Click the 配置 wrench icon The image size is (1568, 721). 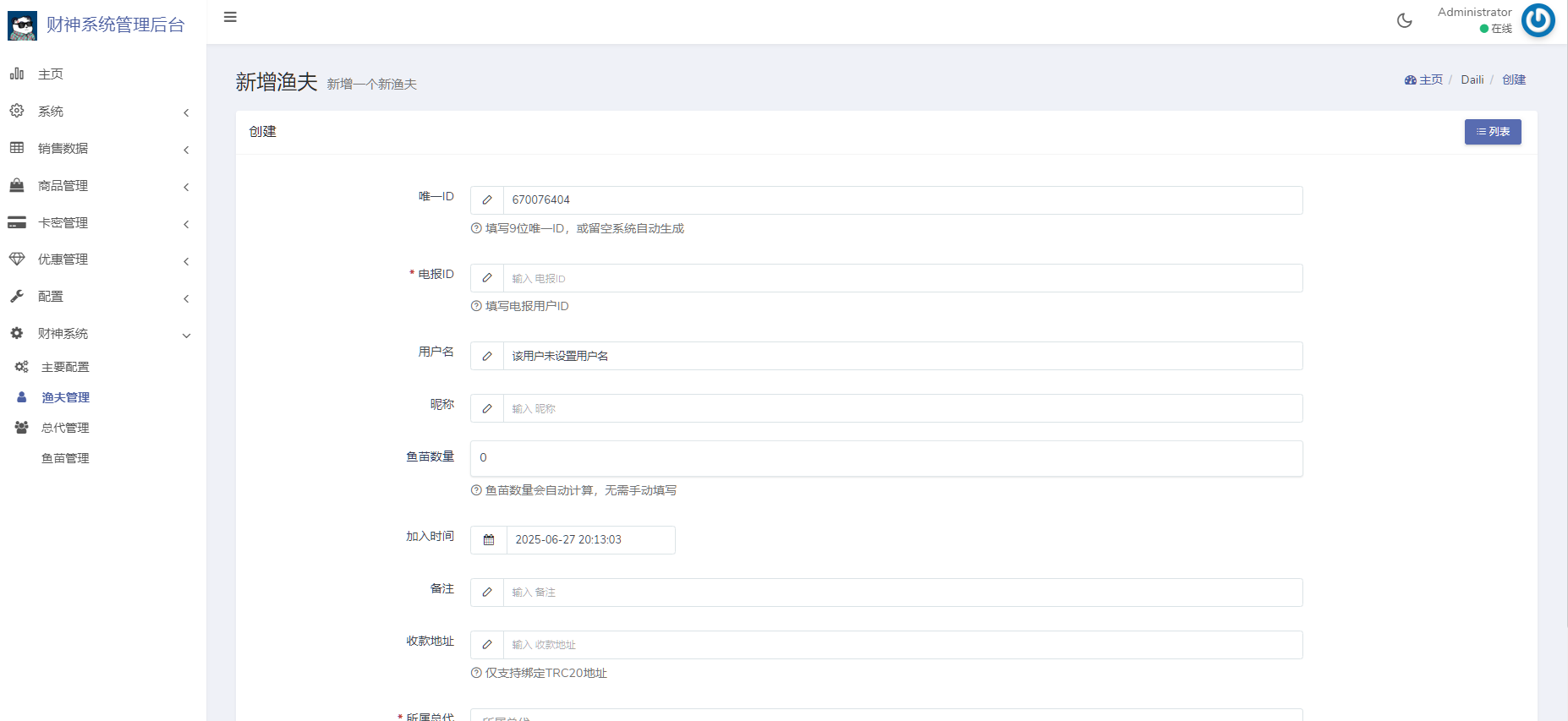[x=17, y=296]
